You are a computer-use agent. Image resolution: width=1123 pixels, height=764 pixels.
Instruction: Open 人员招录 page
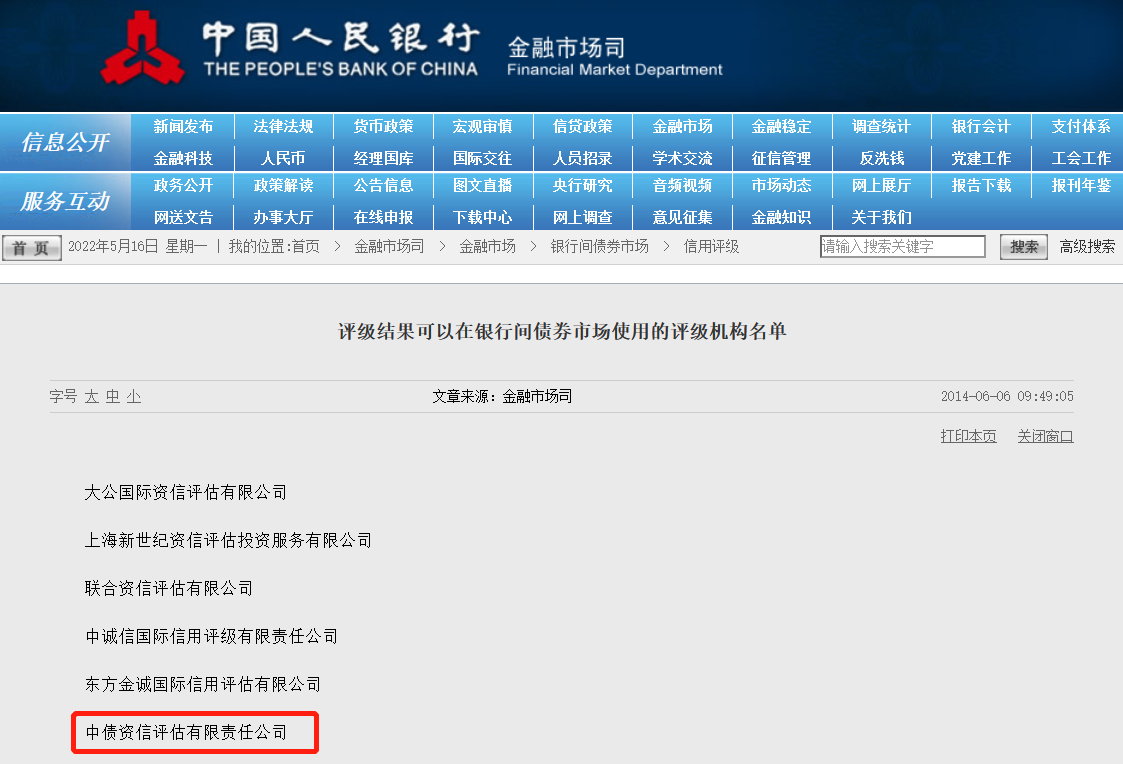pos(583,158)
